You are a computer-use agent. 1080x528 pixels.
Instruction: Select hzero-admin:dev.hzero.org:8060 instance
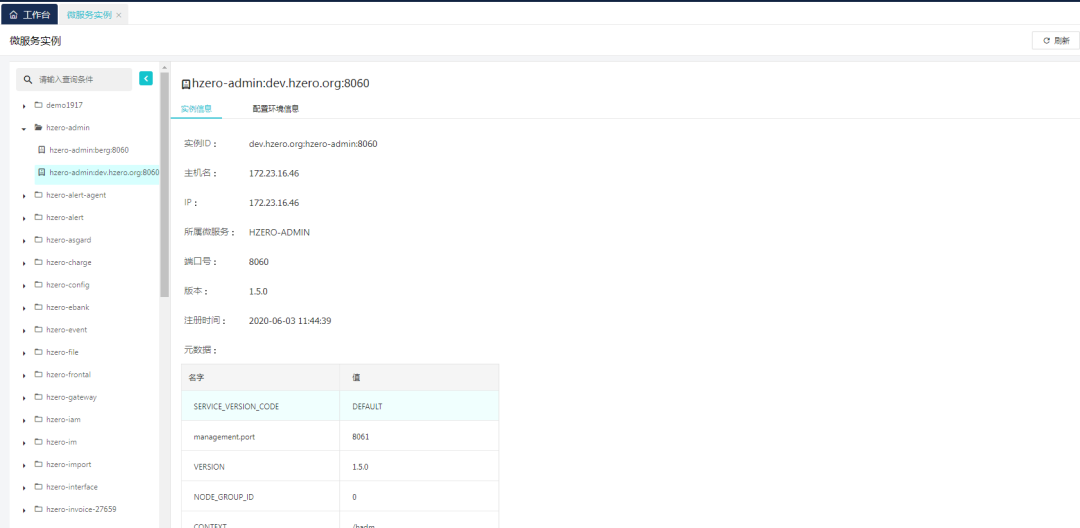tap(103, 172)
